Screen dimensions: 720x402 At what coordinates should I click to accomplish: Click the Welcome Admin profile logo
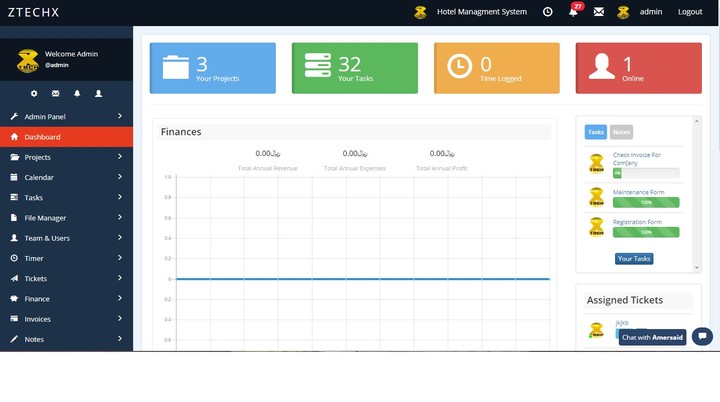pyautogui.click(x=28, y=61)
